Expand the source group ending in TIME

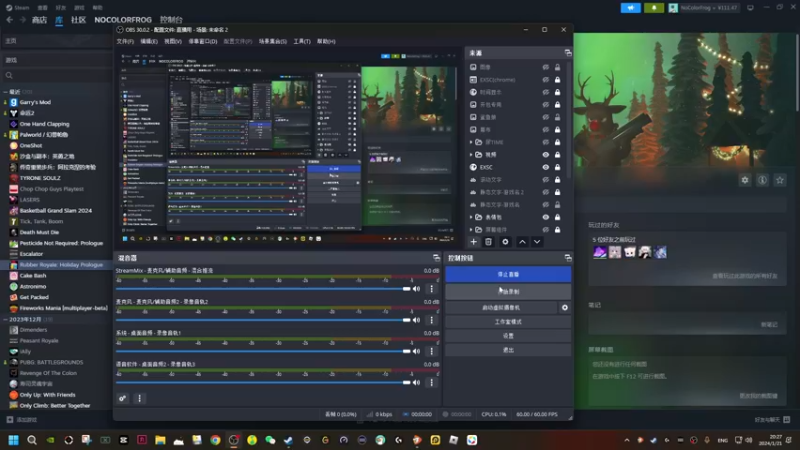pos(471,142)
